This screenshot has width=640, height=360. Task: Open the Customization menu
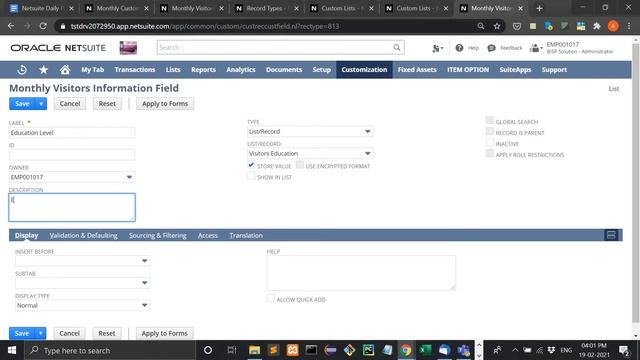364,70
